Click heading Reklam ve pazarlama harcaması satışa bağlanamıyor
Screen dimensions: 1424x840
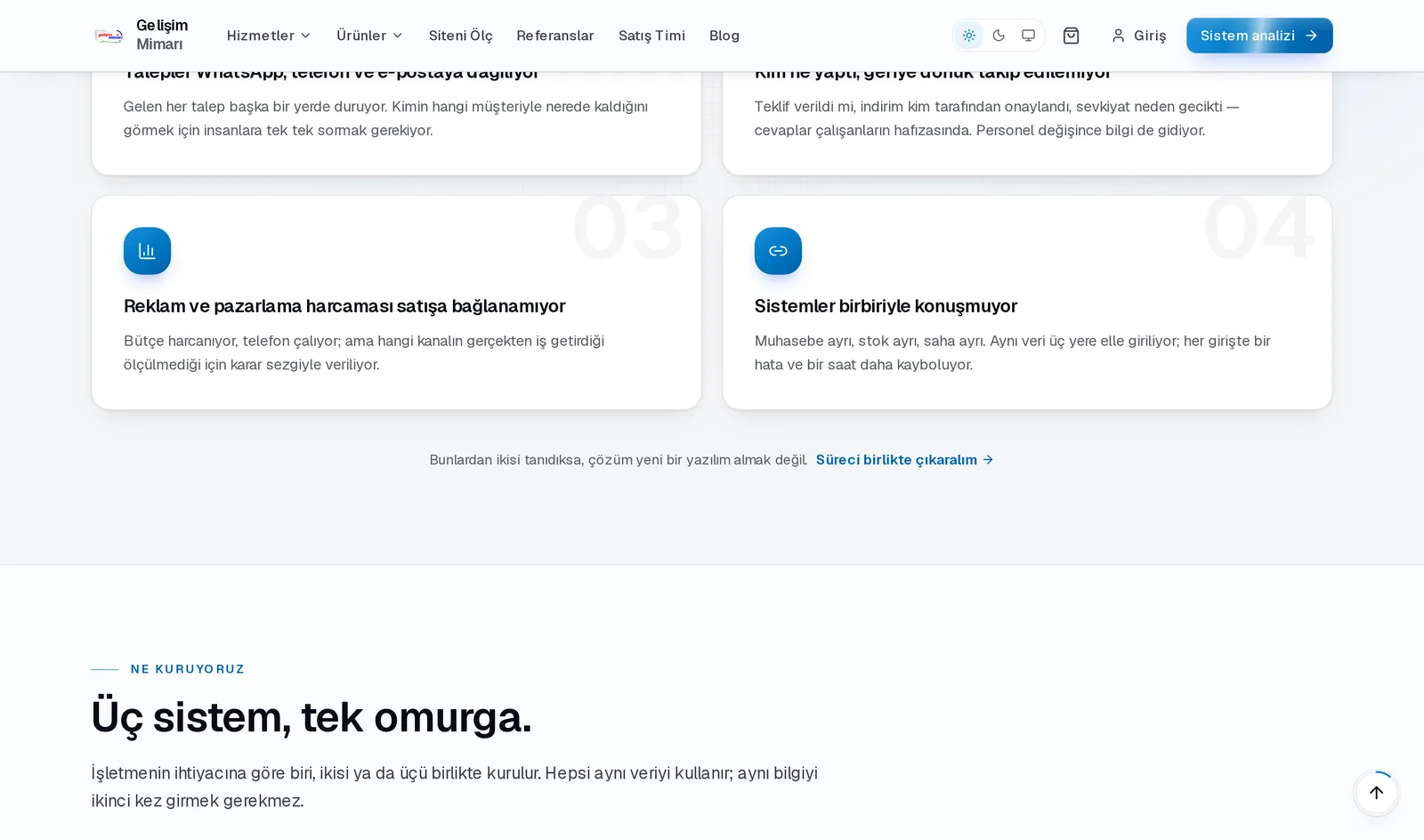coord(344,306)
